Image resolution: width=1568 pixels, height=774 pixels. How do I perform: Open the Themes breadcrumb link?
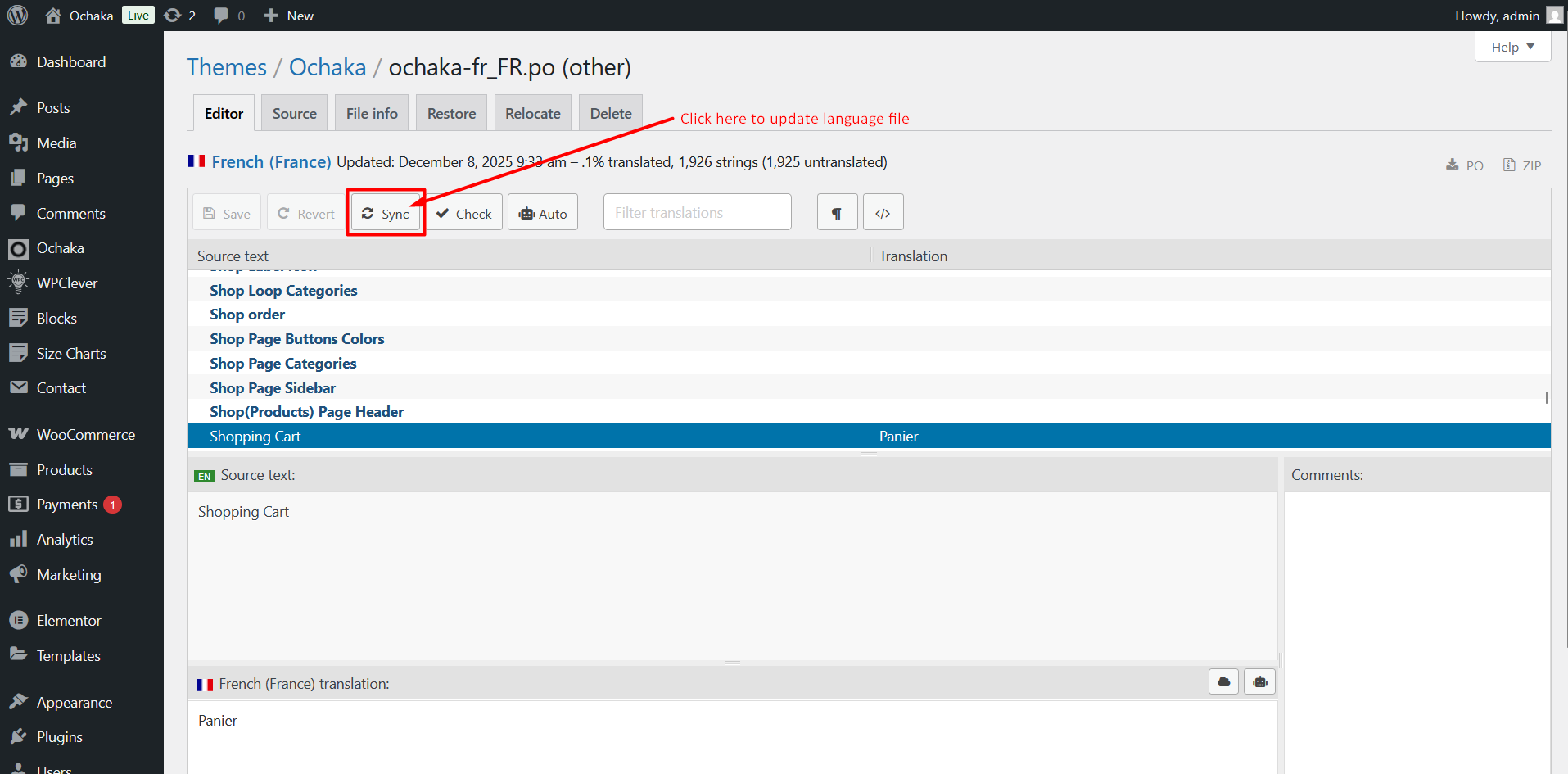pos(227,67)
